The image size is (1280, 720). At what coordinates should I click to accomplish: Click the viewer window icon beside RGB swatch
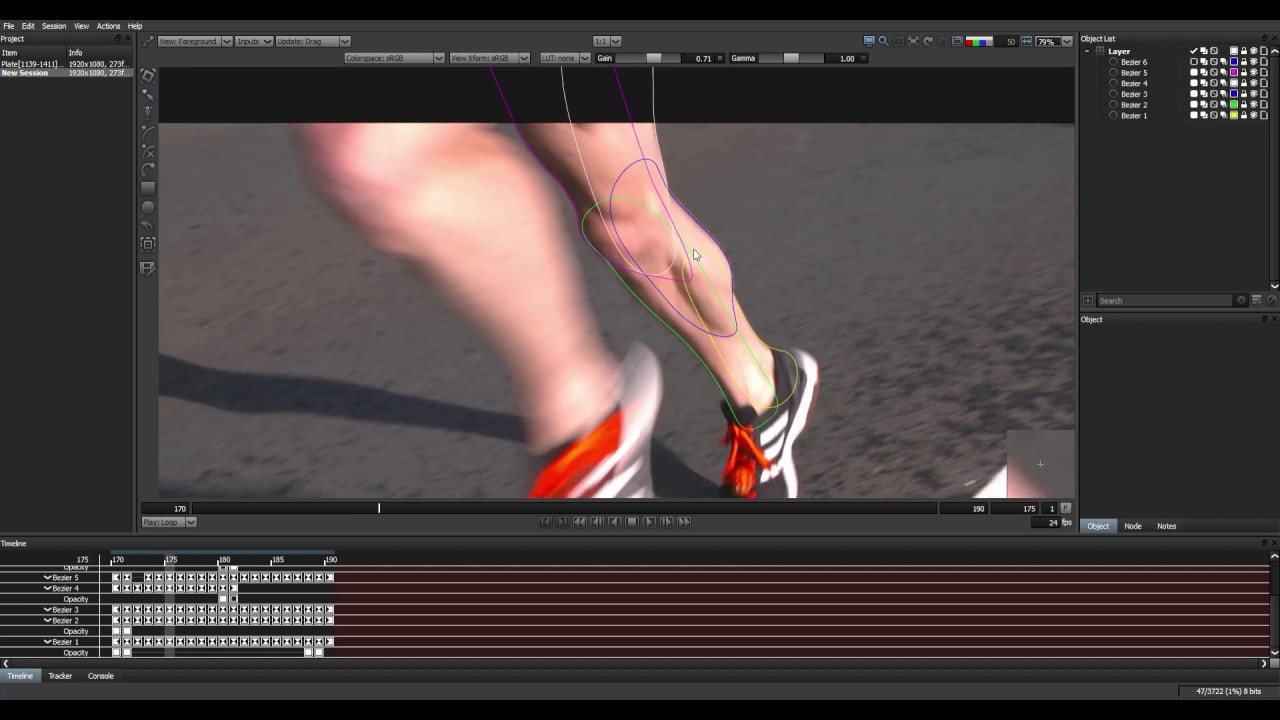pos(957,41)
